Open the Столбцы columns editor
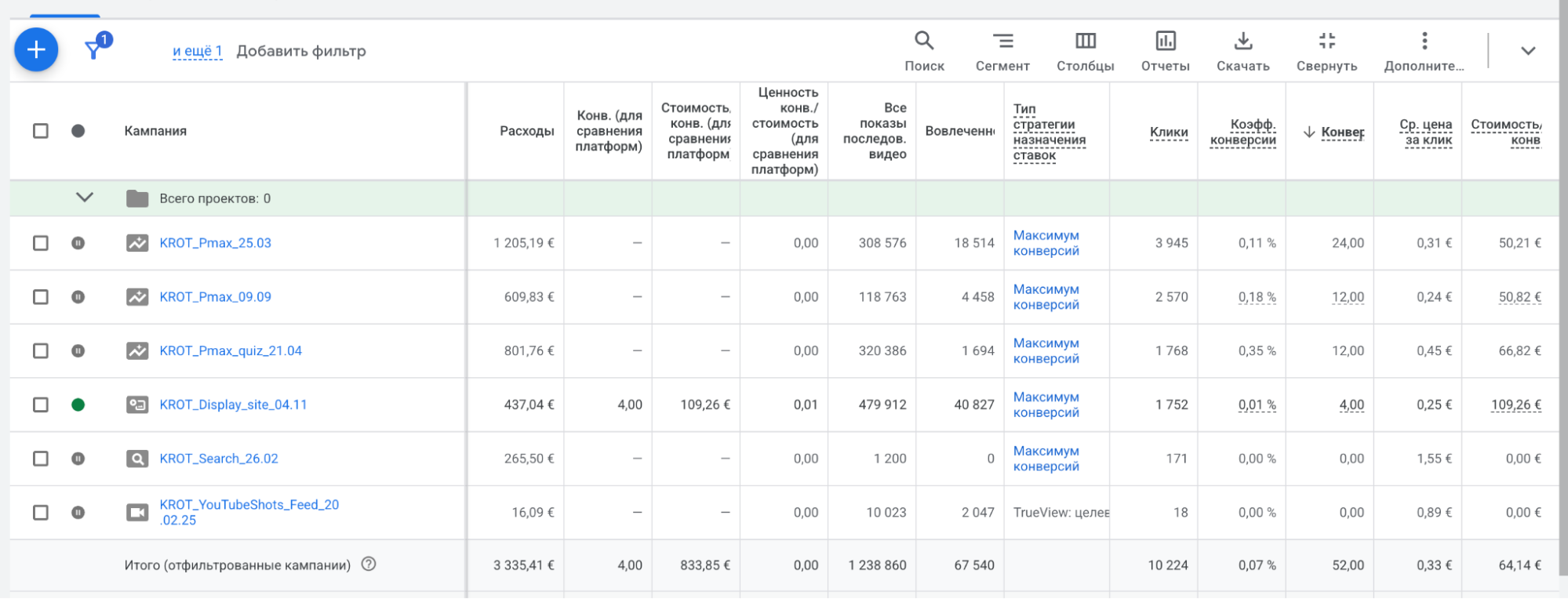 click(x=1085, y=51)
